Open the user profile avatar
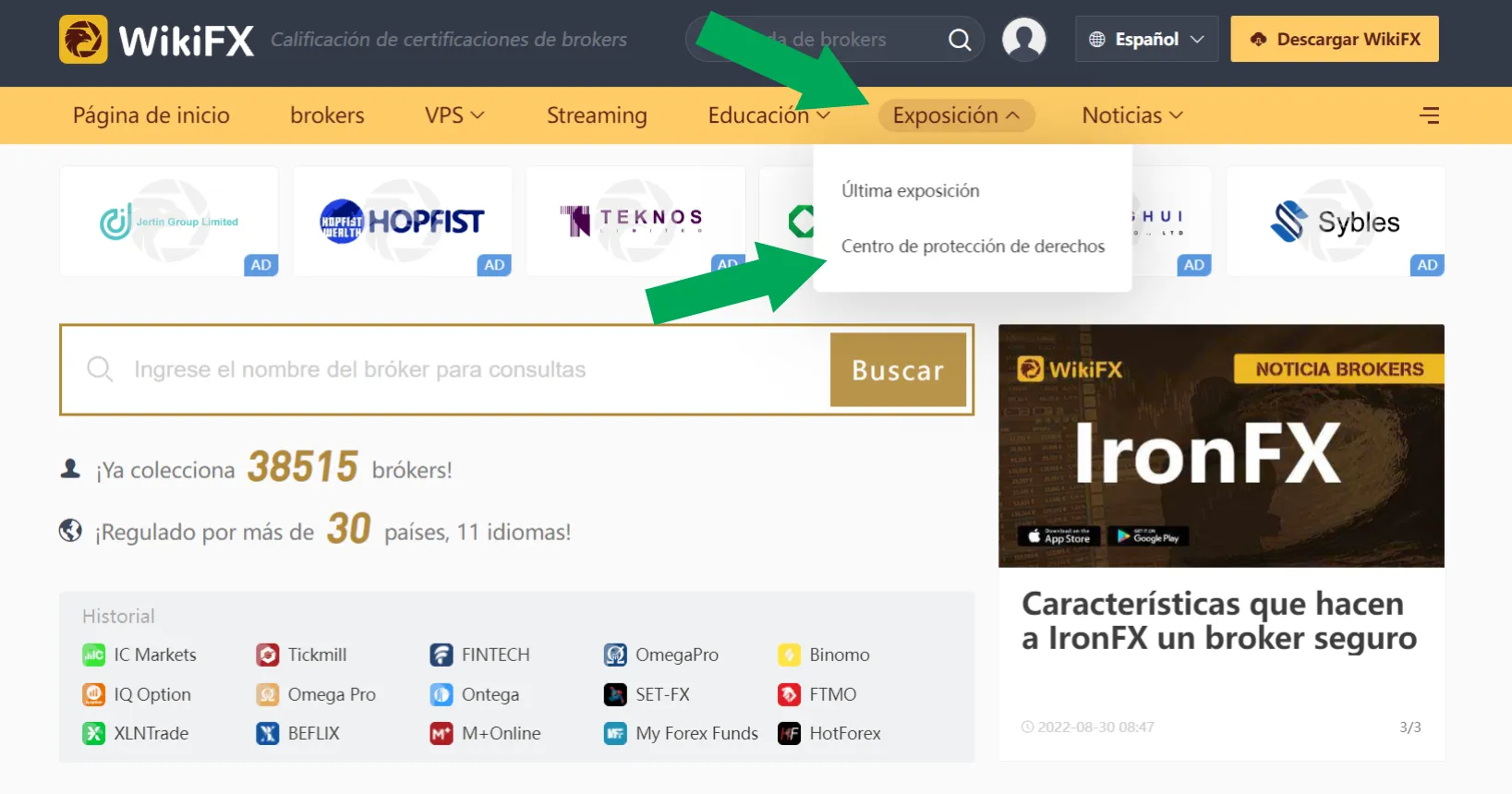Viewport: 1512px width, 794px height. point(1024,40)
